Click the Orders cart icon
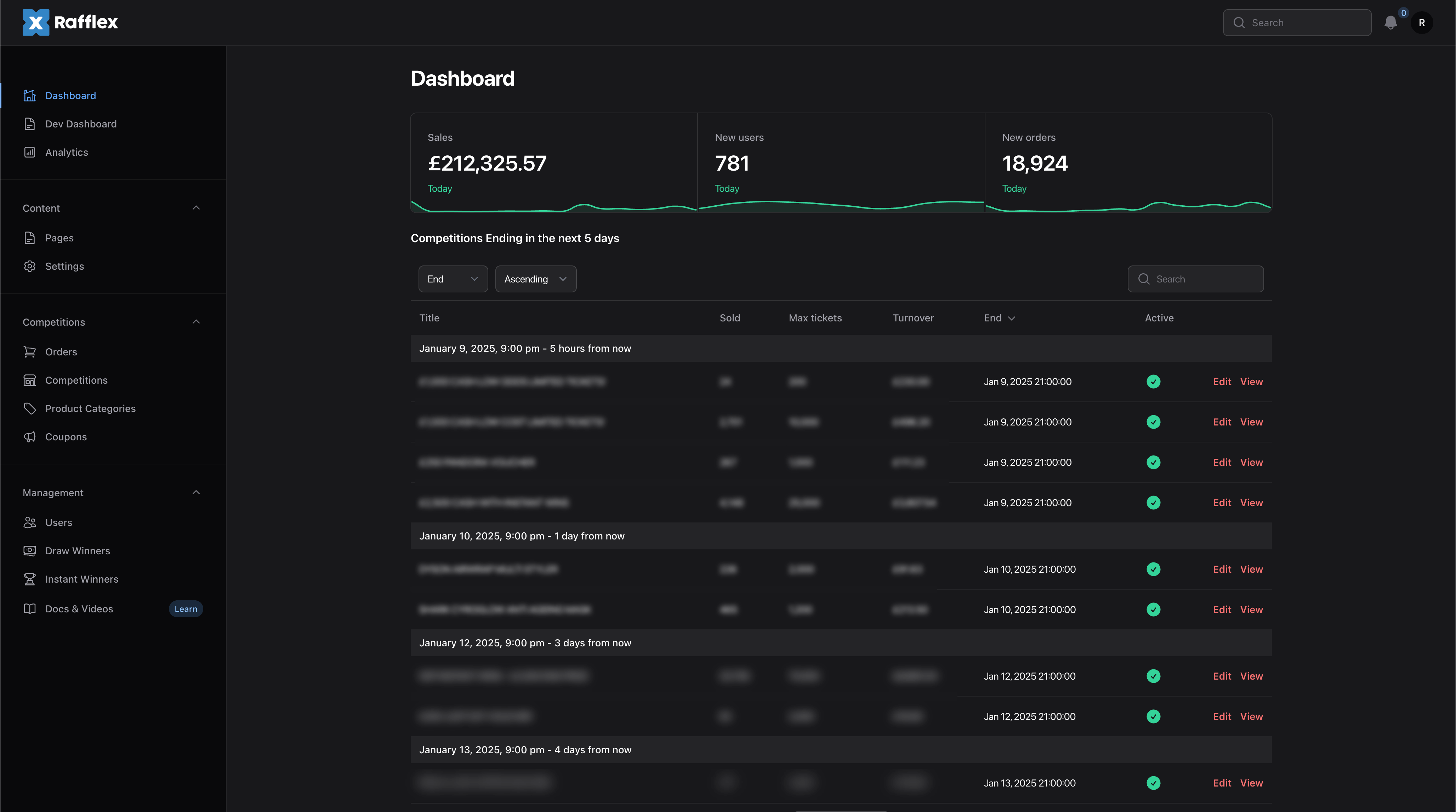 (30, 352)
